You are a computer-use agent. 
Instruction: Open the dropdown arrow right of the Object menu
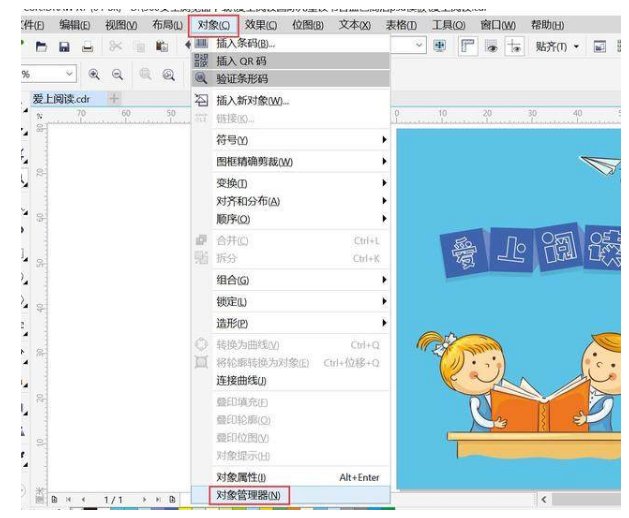tap(419, 45)
